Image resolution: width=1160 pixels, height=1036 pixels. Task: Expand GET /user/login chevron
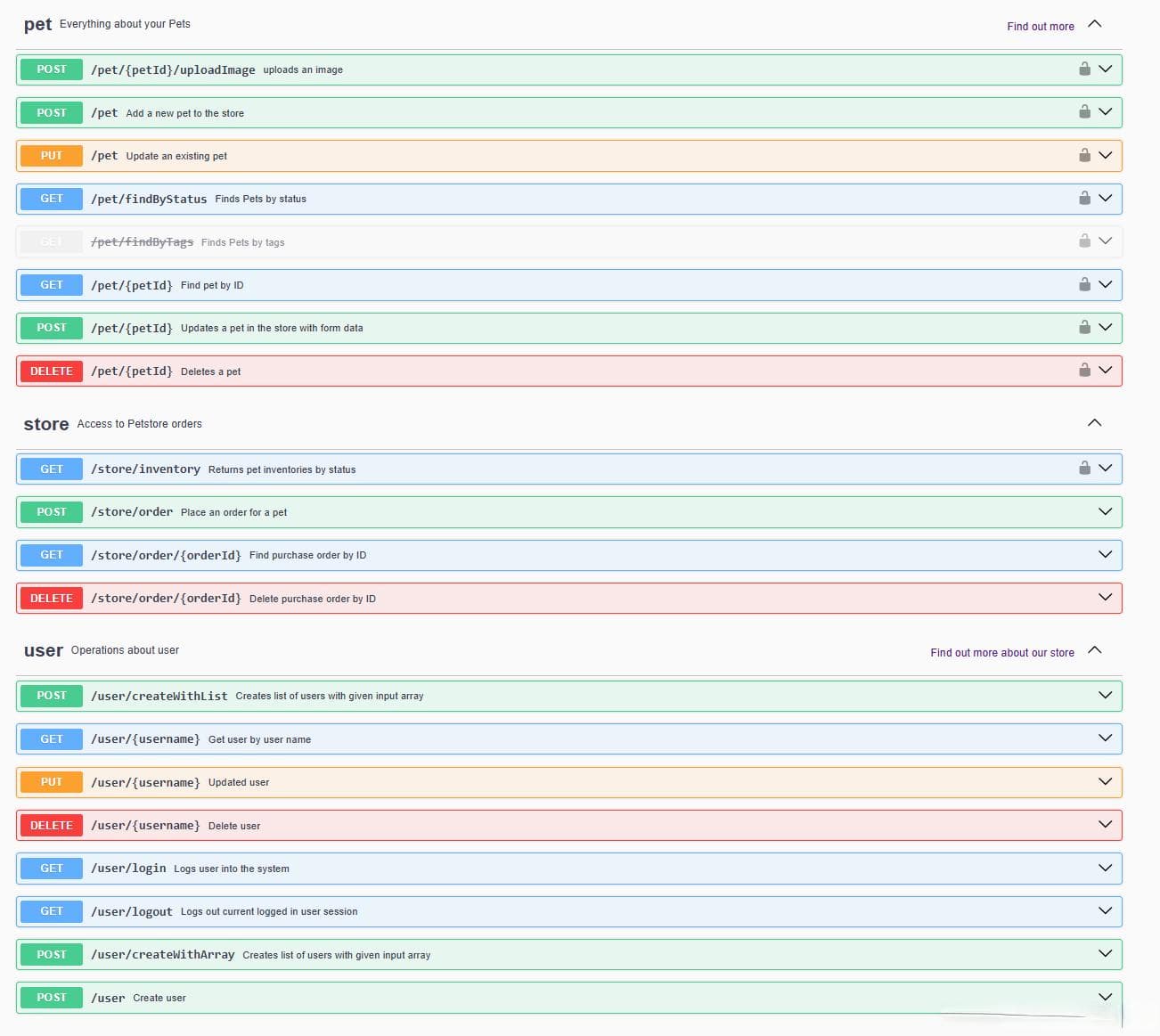coord(1106,868)
